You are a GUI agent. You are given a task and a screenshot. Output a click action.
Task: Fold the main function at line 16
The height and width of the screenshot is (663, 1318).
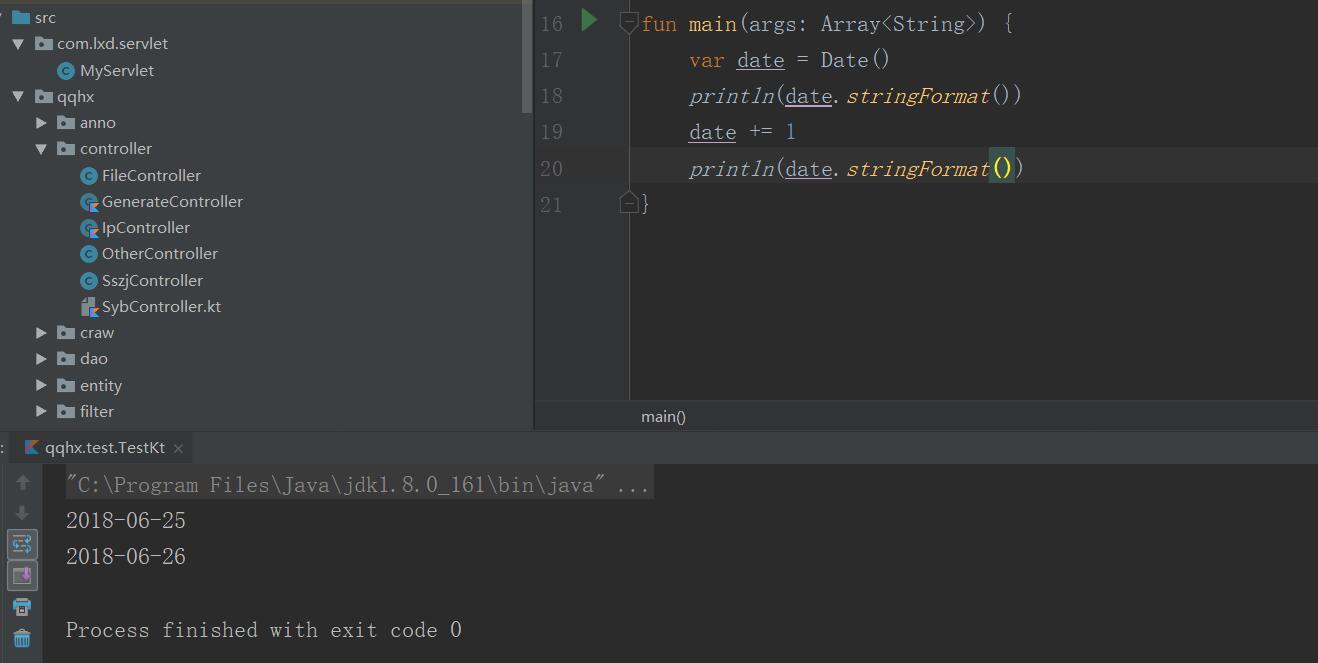[628, 22]
